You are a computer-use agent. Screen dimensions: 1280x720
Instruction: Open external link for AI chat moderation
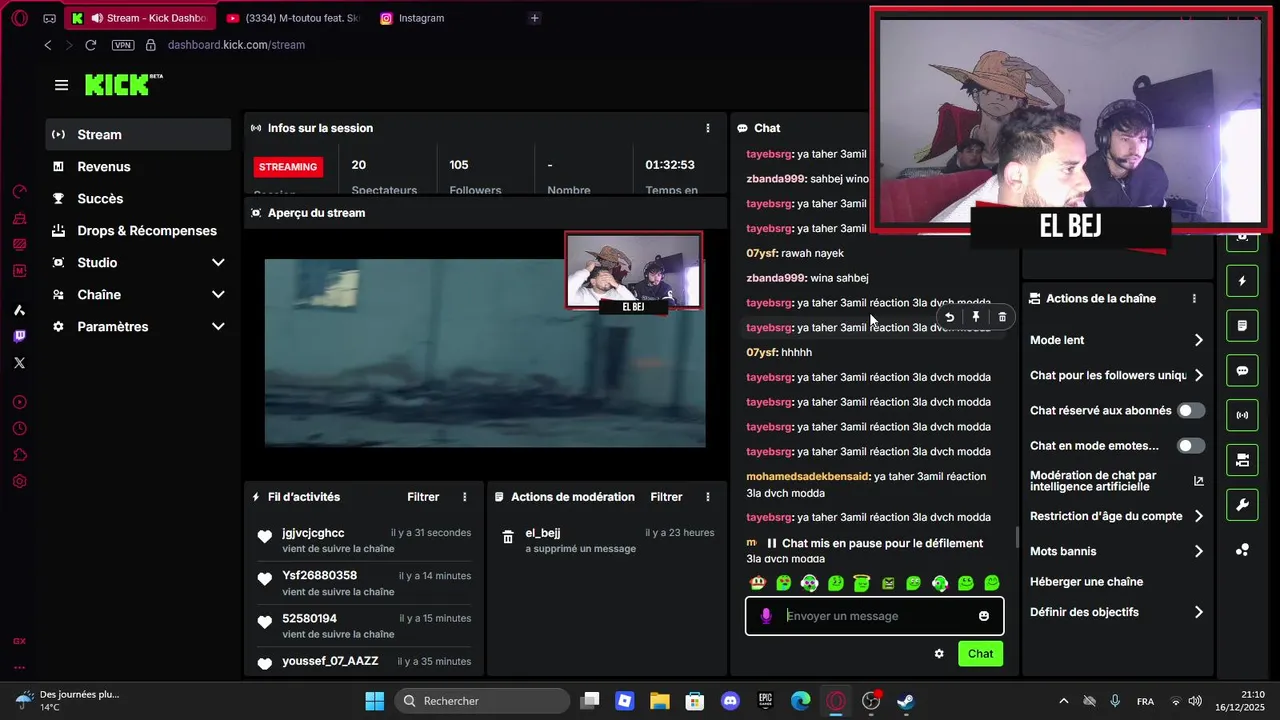[x=1199, y=481]
